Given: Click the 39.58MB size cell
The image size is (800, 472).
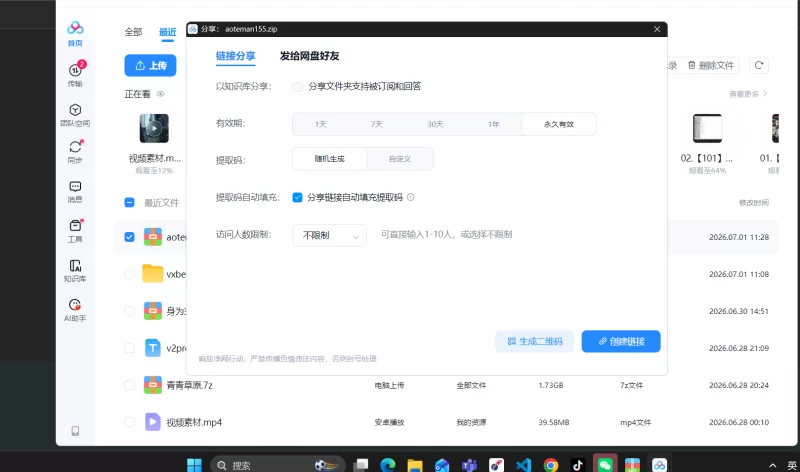Looking at the screenshot, I should click(554, 422).
